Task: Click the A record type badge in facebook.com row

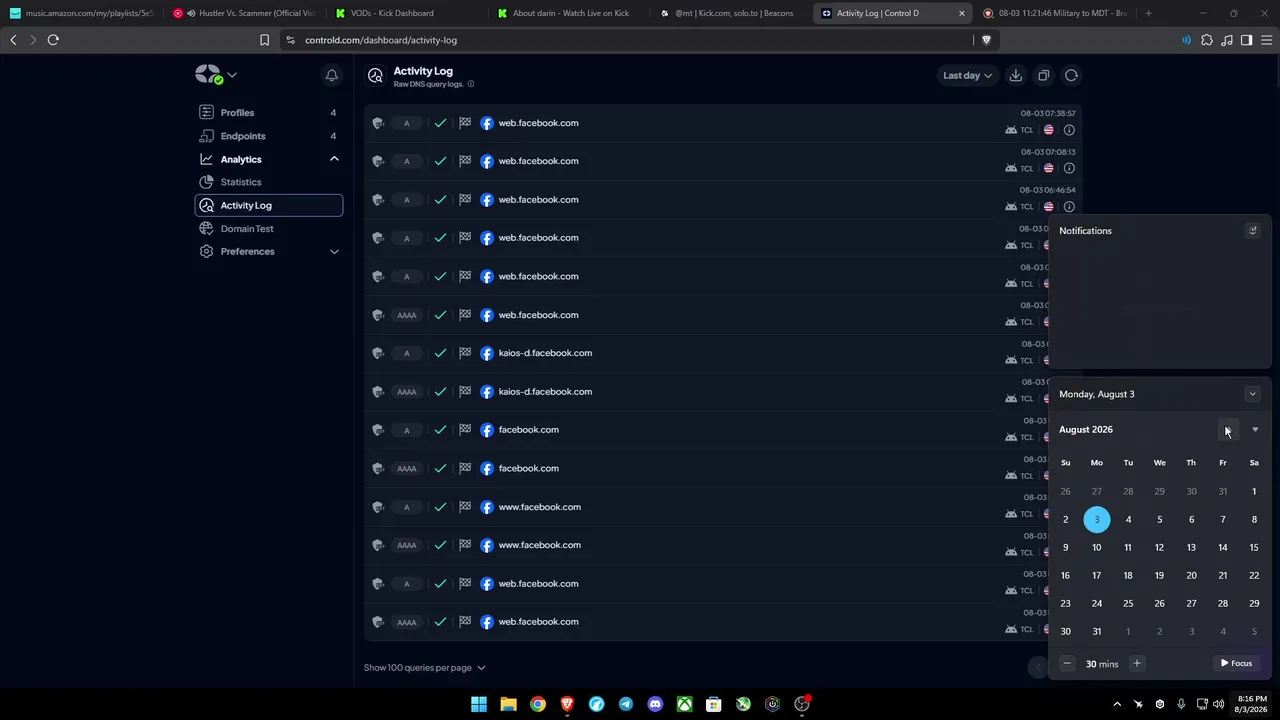Action: [406, 430]
